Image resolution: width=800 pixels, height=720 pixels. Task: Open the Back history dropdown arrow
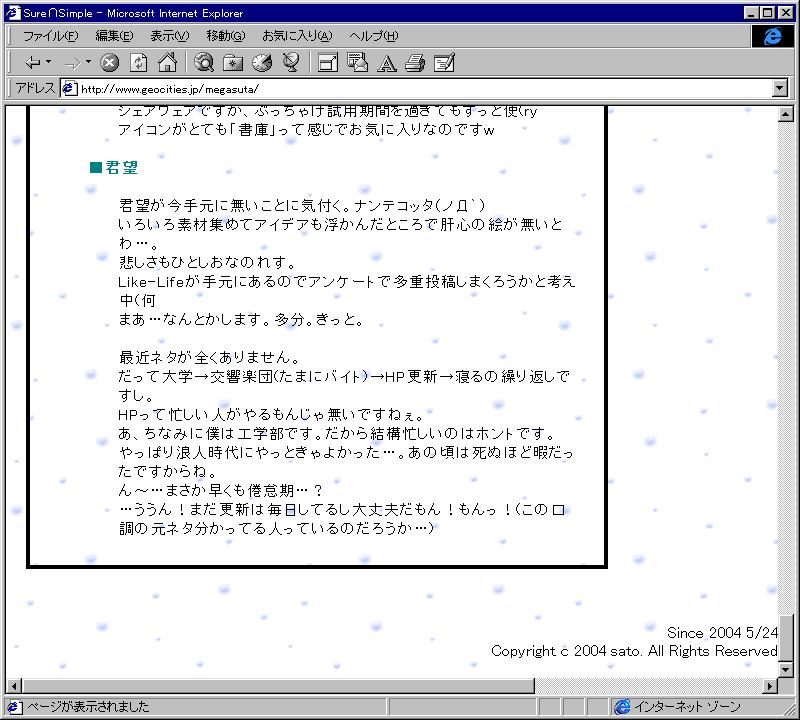pos(48,62)
